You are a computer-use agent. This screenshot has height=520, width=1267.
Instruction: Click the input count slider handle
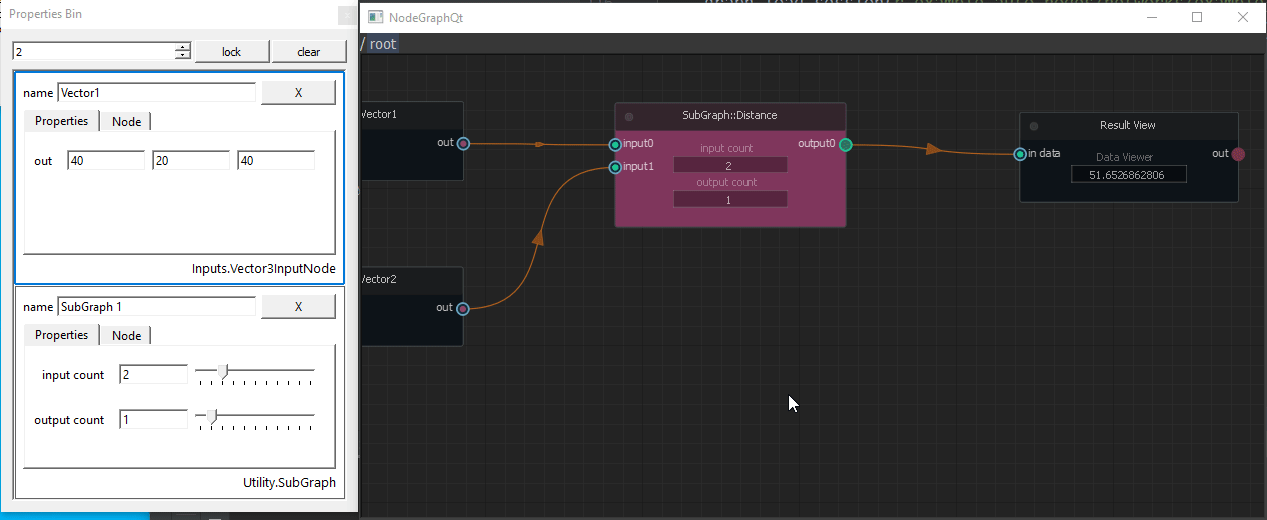pyautogui.click(x=223, y=373)
